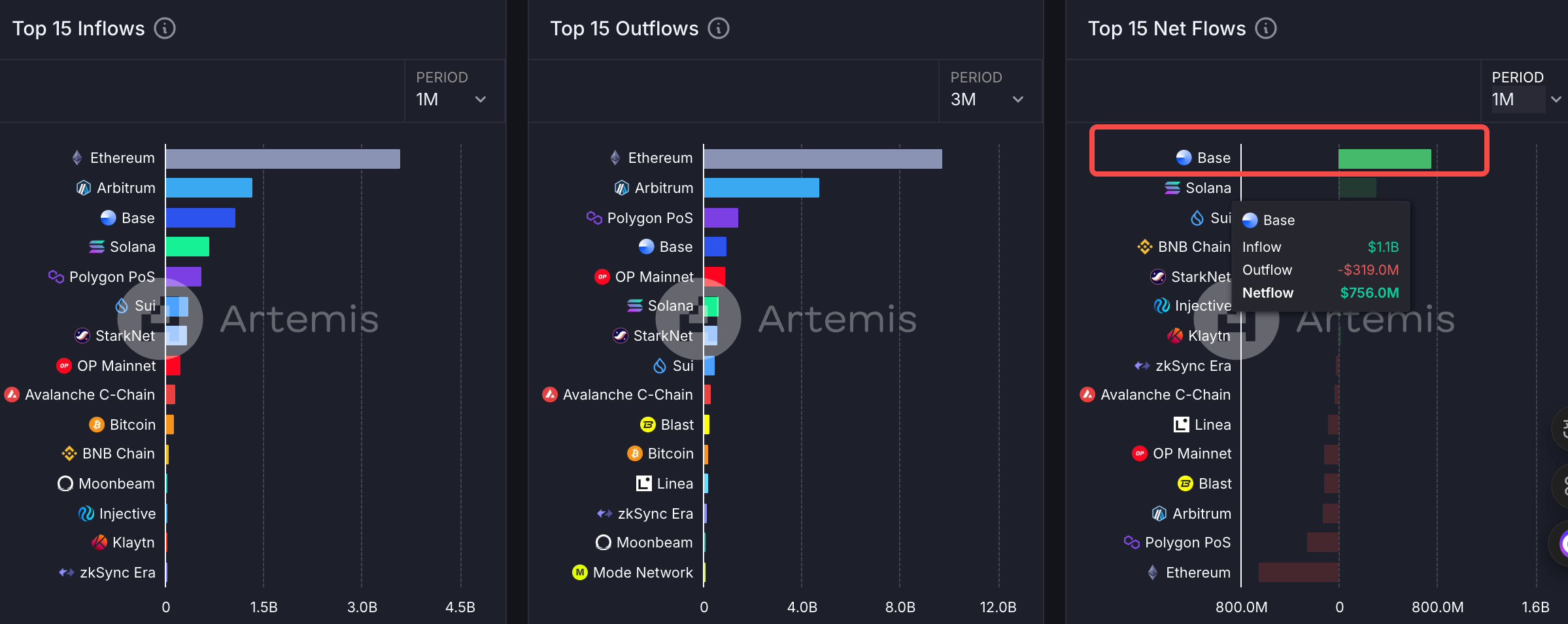
Task: Open the Inflows period dropdown set to 1M
Action: (451, 99)
